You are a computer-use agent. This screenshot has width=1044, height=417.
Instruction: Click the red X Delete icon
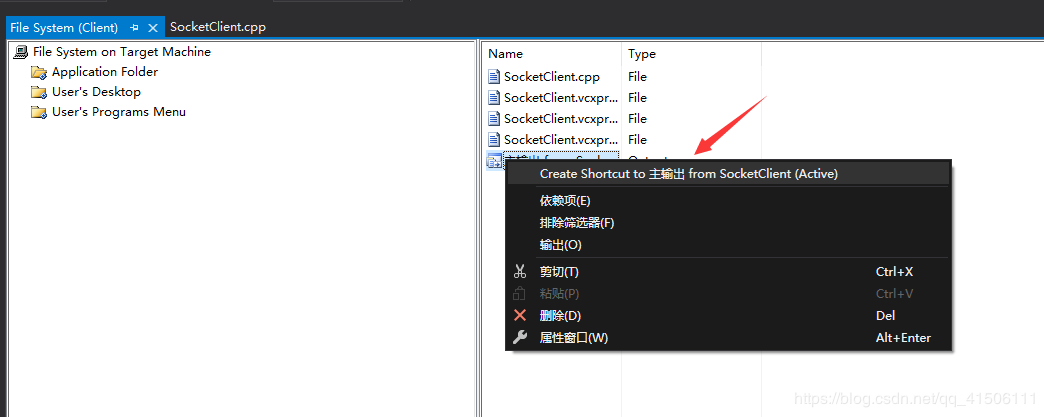pyautogui.click(x=519, y=315)
